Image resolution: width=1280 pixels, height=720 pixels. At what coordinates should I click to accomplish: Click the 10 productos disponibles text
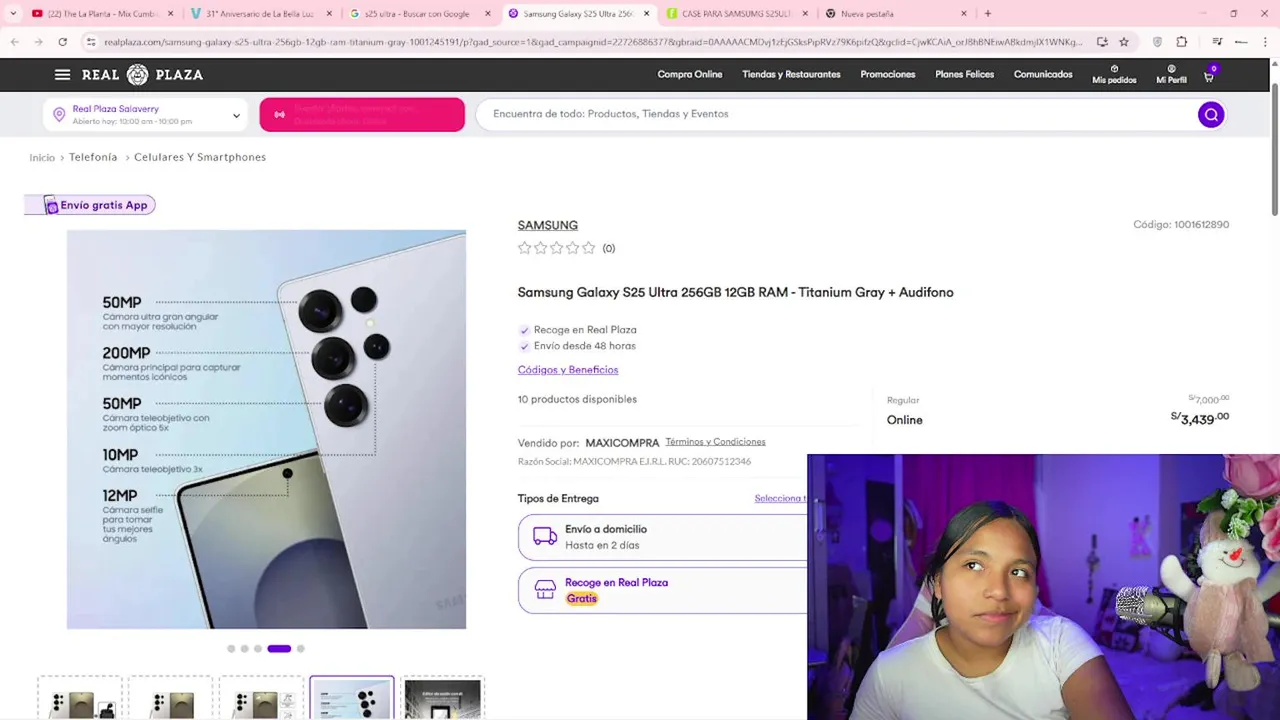577,399
